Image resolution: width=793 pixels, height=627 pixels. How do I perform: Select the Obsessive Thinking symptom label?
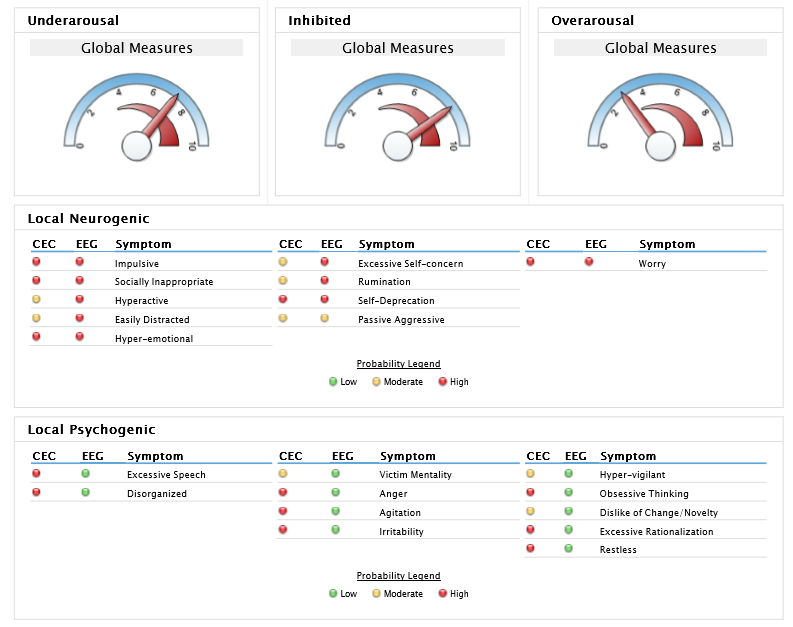tap(644, 494)
